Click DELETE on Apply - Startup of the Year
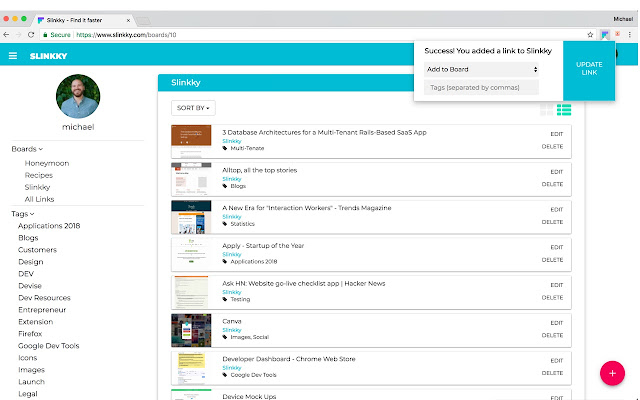Screen dimensions: 640x400 [x=552, y=260]
